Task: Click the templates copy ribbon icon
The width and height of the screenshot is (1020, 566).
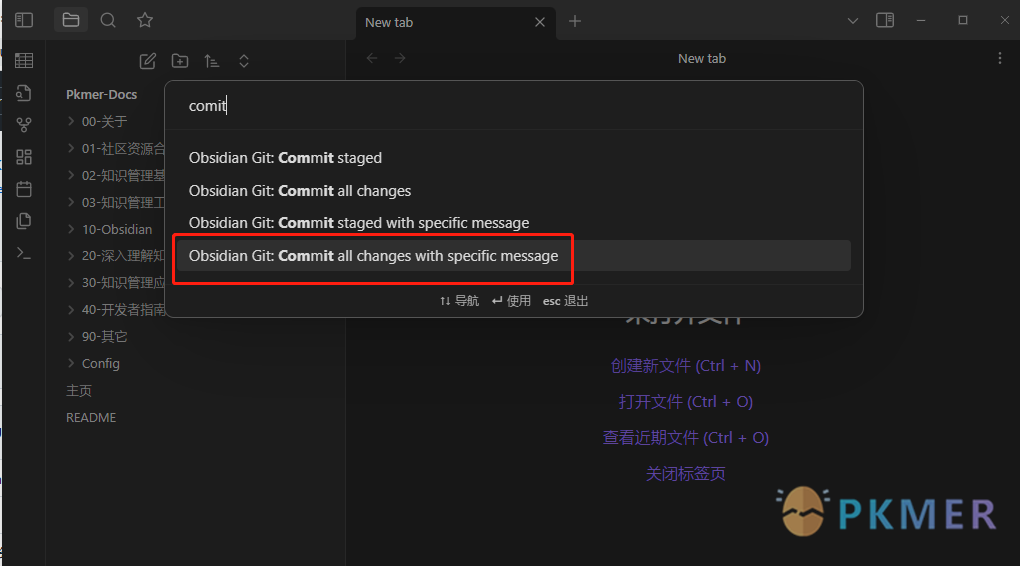Action: 24,221
